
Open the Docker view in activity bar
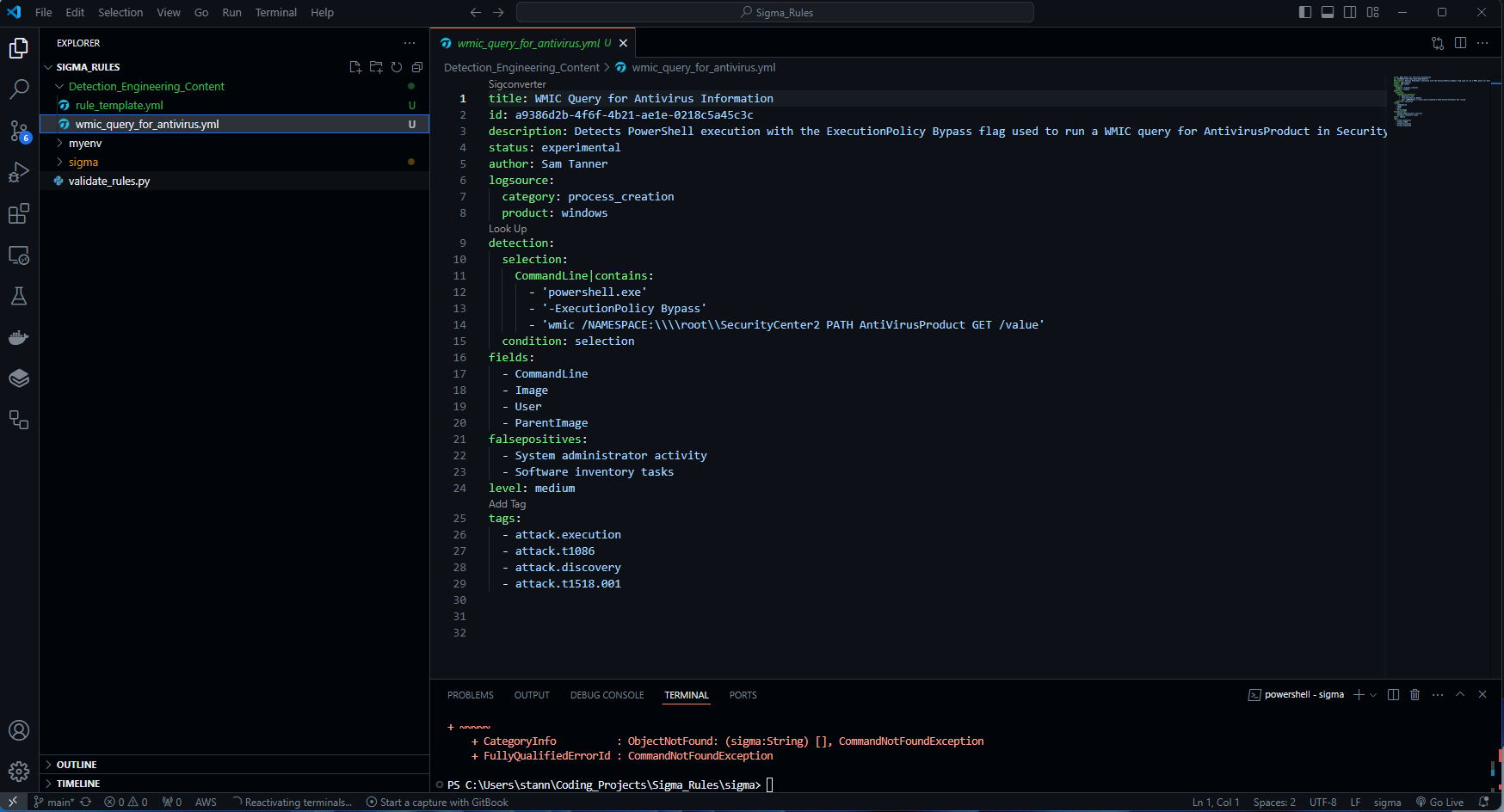(x=19, y=337)
